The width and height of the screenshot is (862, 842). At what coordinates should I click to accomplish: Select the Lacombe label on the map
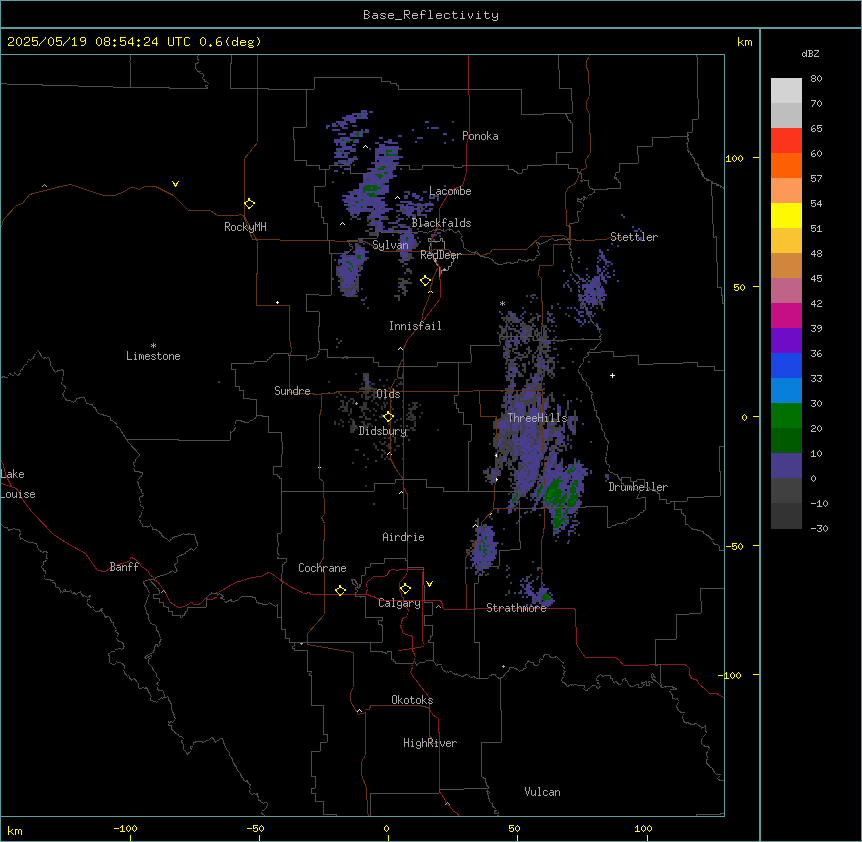click(450, 191)
